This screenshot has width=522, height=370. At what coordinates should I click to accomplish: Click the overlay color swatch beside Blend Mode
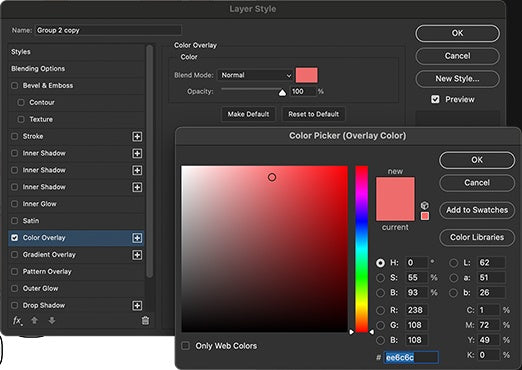click(x=307, y=75)
